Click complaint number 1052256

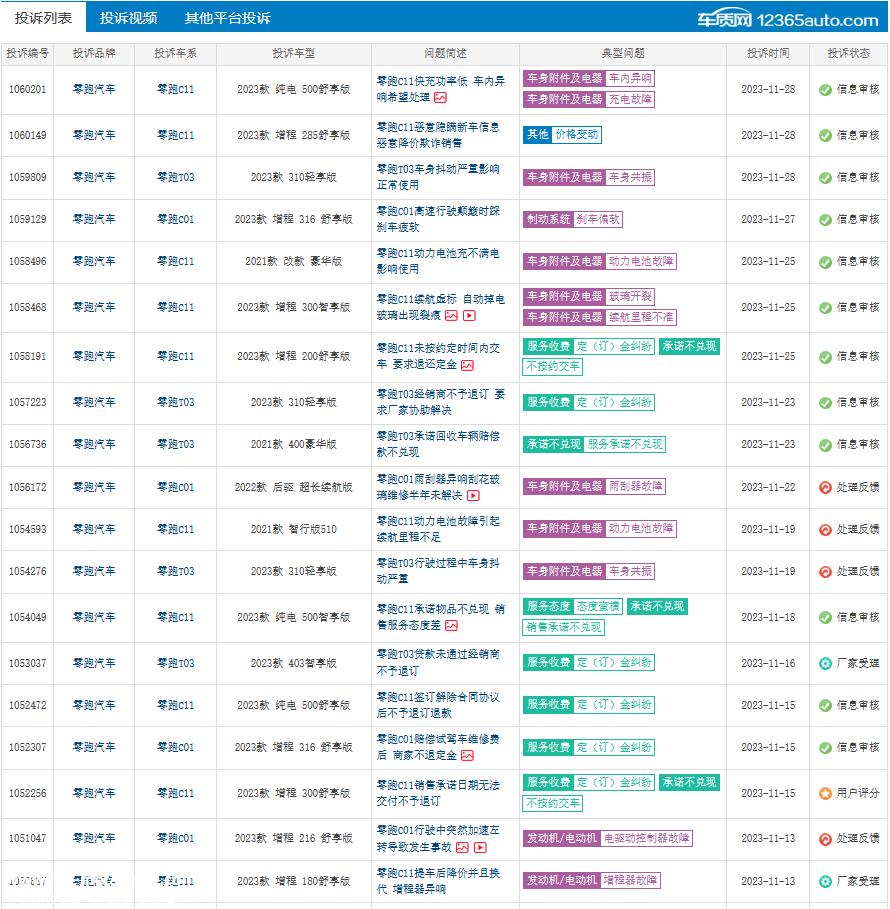[27, 793]
